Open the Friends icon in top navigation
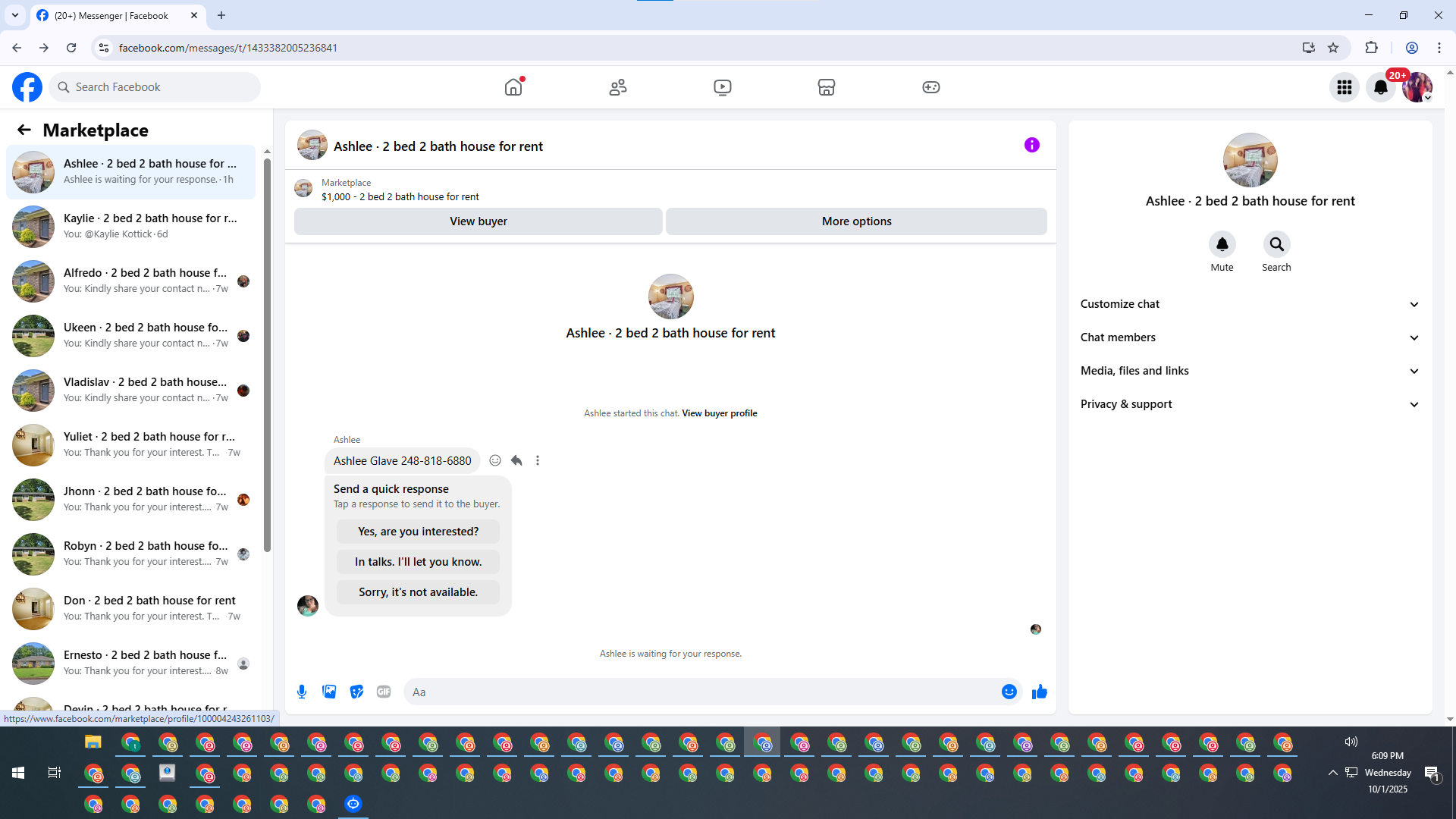 [x=618, y=87]
